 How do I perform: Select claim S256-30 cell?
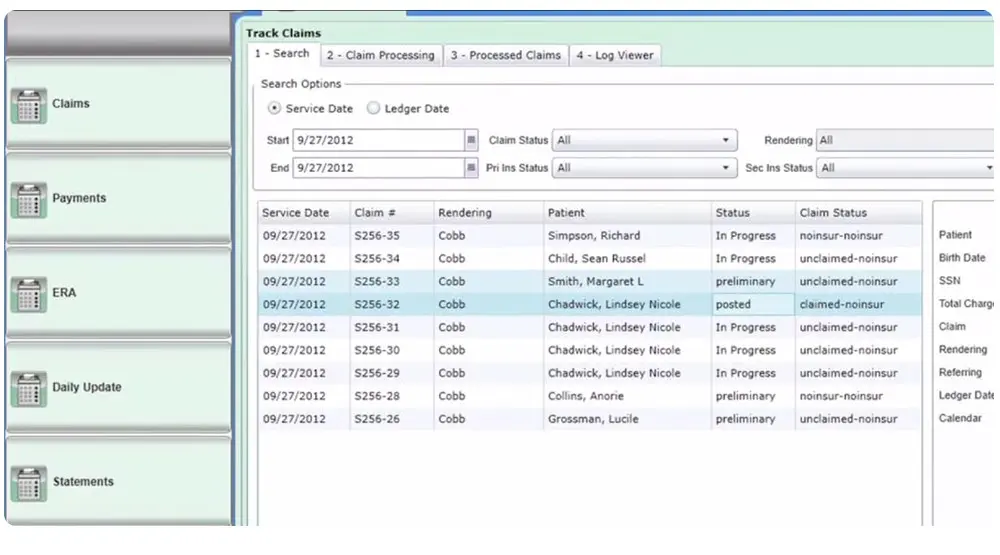click(x=392, y=350)
